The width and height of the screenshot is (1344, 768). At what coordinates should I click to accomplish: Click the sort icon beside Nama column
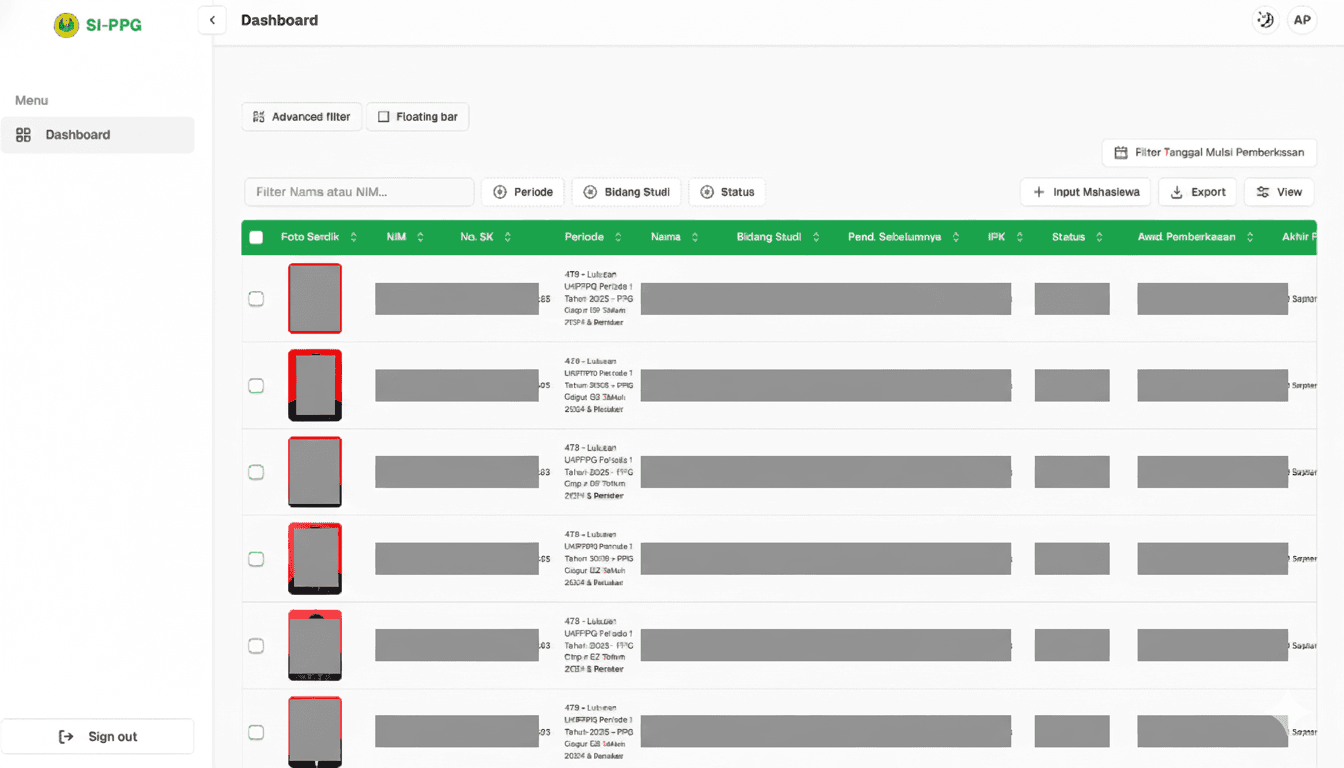[x=695, y=237]
